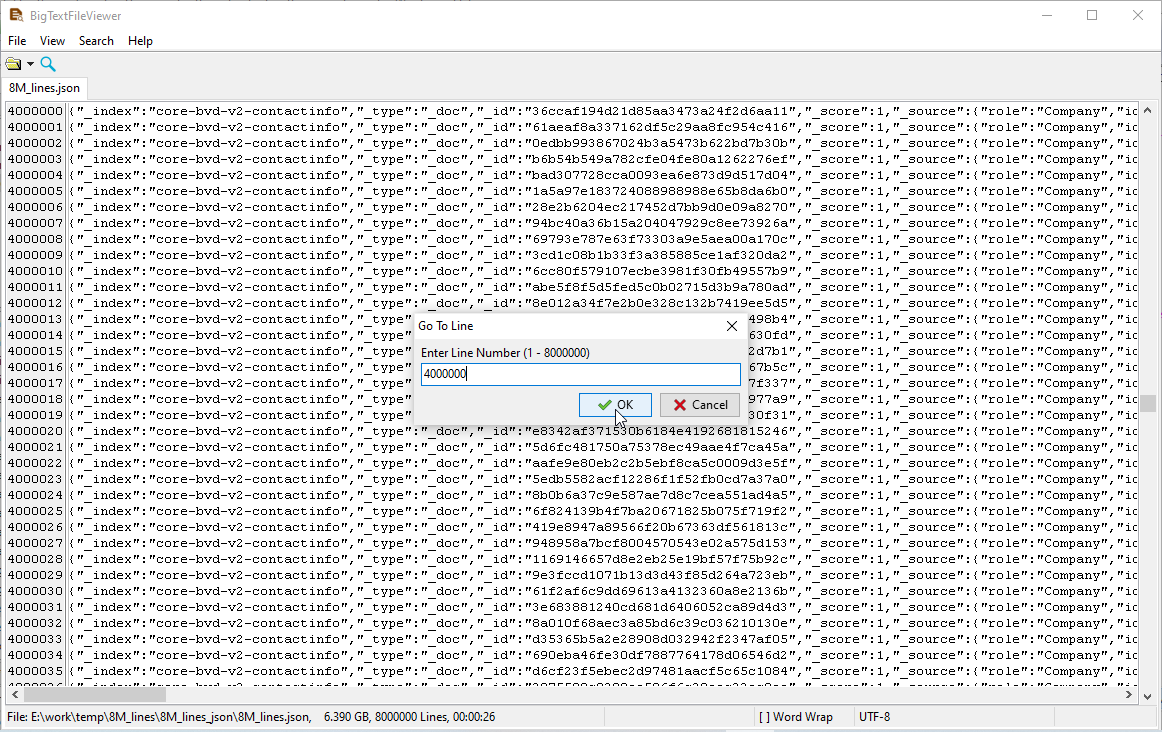Select the 8M_lines.json tab
The width and height of the screenshot is (1162, 732).
(44, 87)
